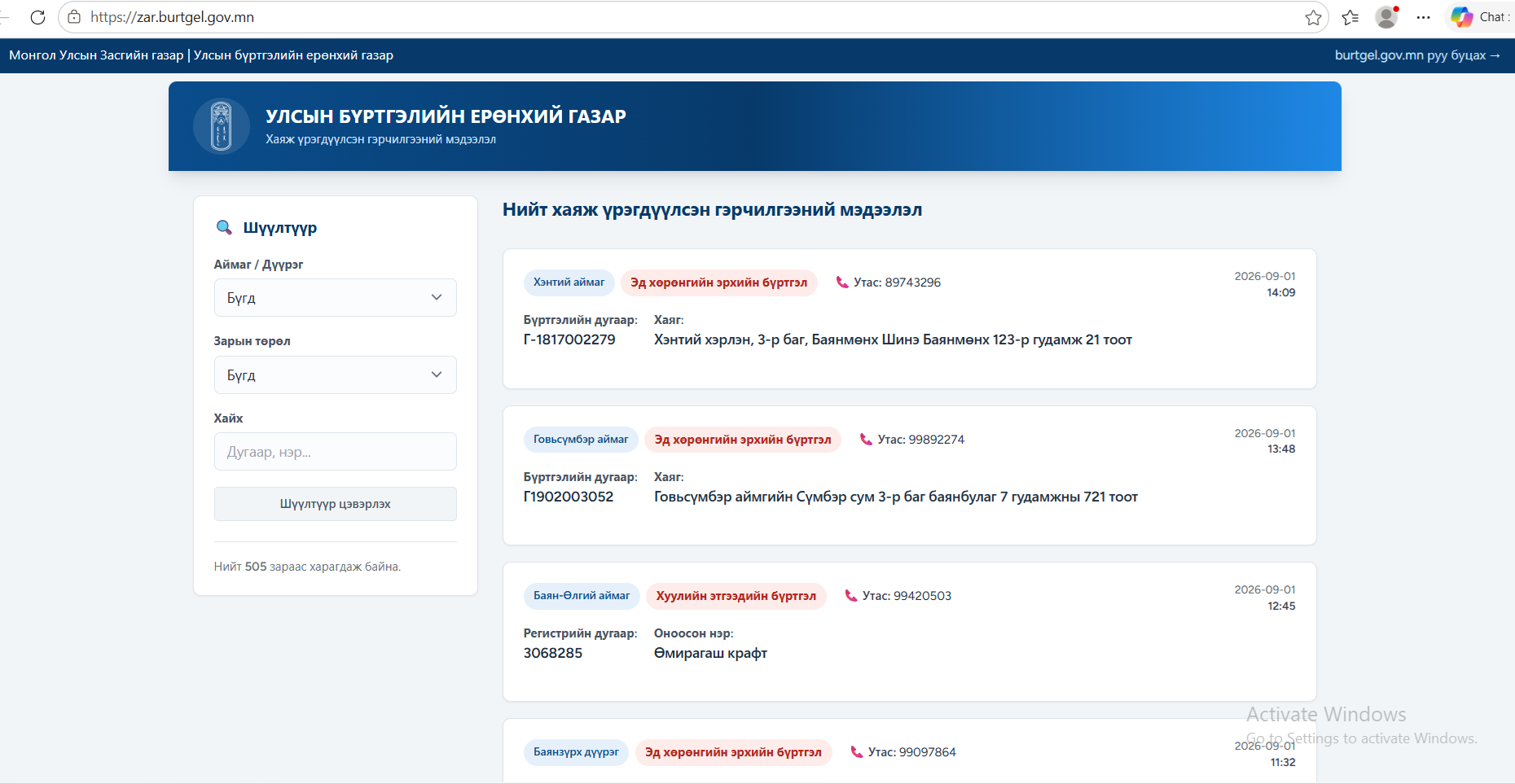Click Шүүлтүүр цэвэрлэх button

coord(335,504)
